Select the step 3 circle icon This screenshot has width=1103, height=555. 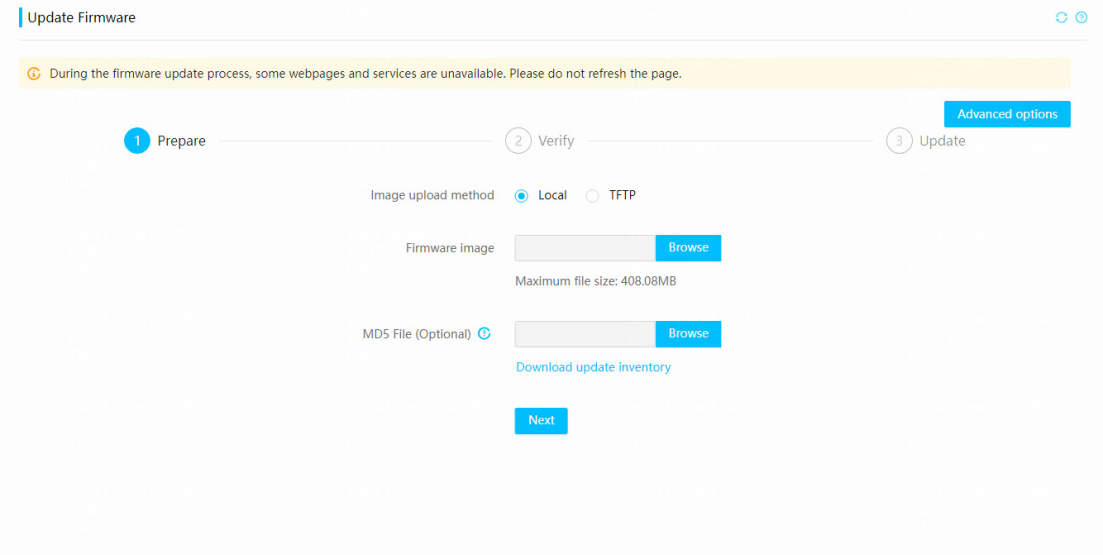click(x=899, y=141)
